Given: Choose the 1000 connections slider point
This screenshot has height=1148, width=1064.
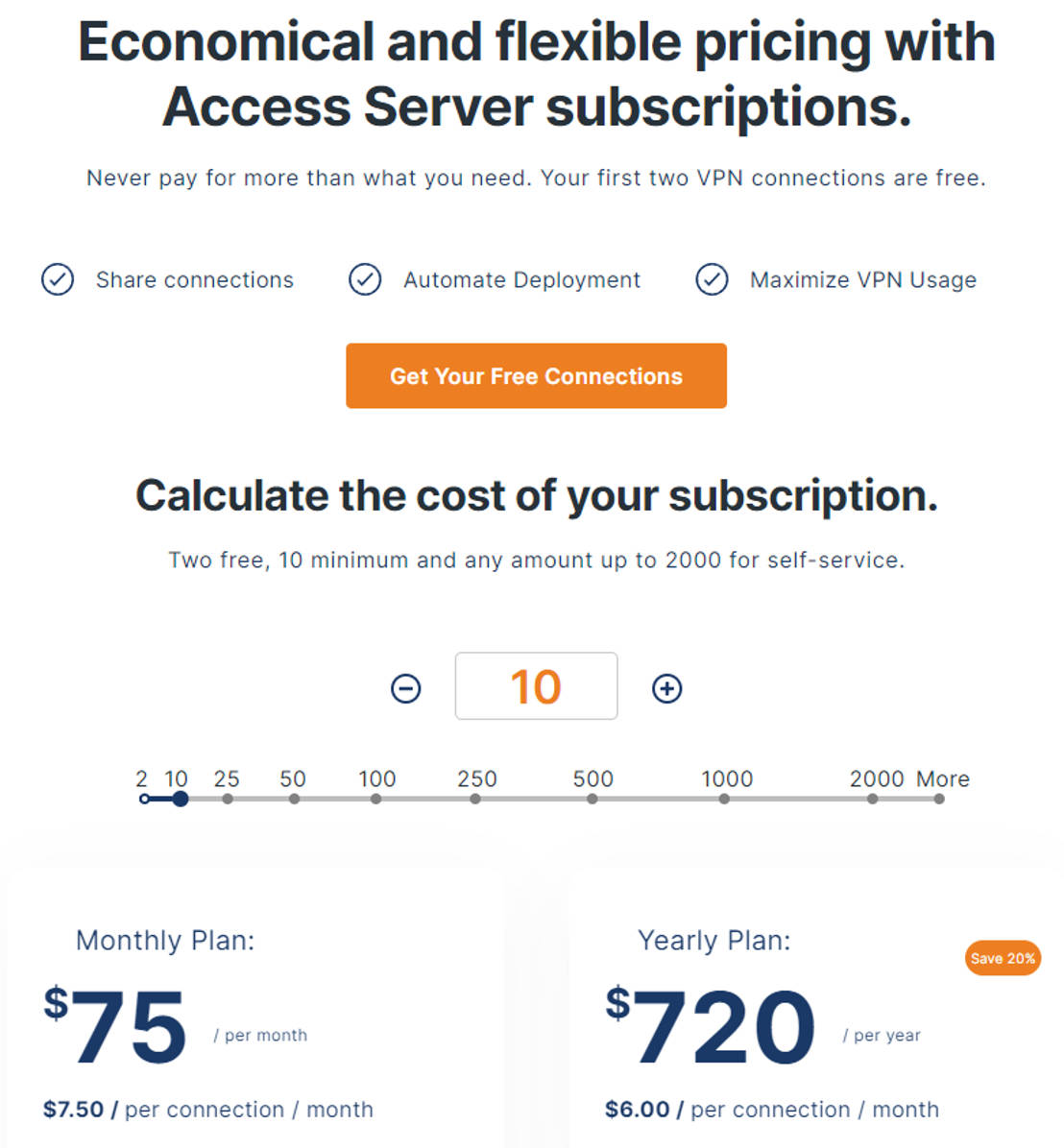Looking at the screenshot, I should coord(724,799).
